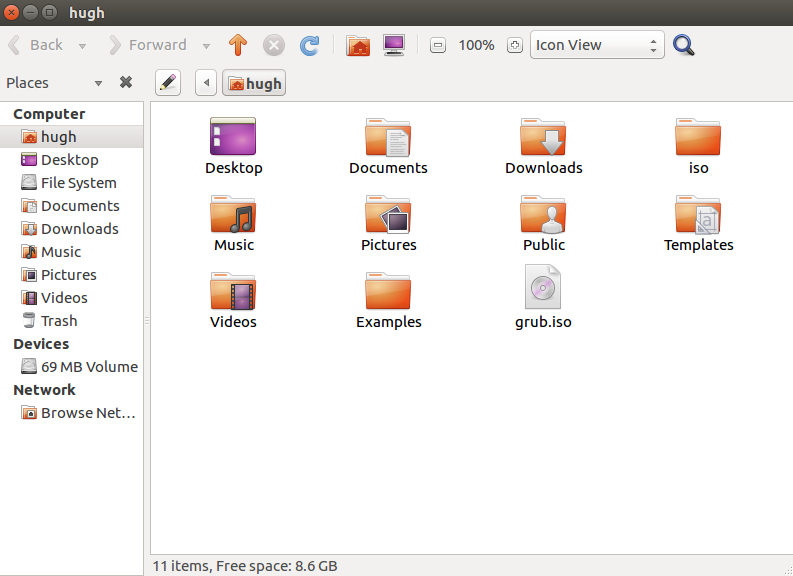
Task: Zoom out with the minus icon
Action: (x=438, y=45)
